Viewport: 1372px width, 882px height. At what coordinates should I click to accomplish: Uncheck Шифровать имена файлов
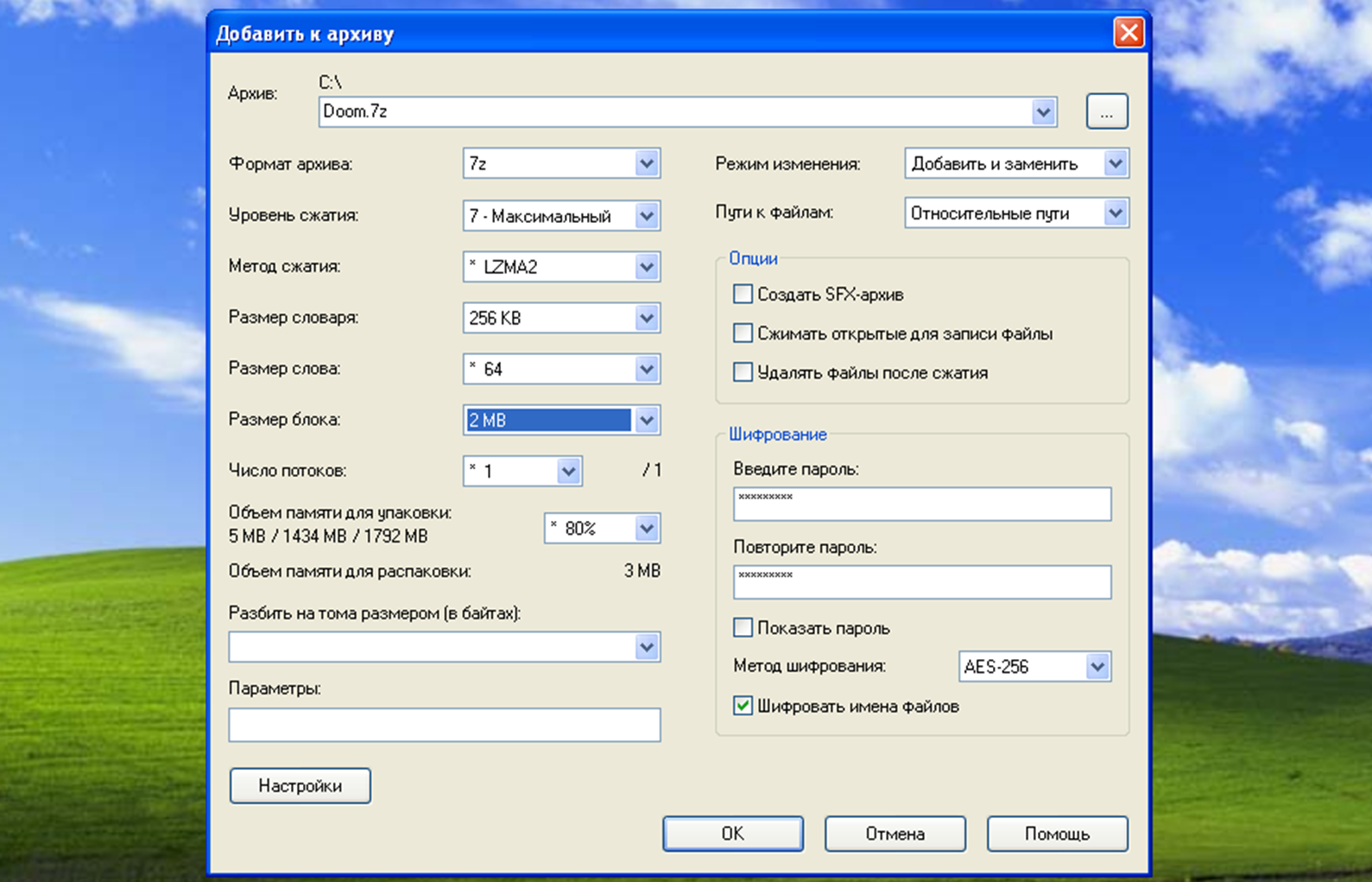(743, 706)
